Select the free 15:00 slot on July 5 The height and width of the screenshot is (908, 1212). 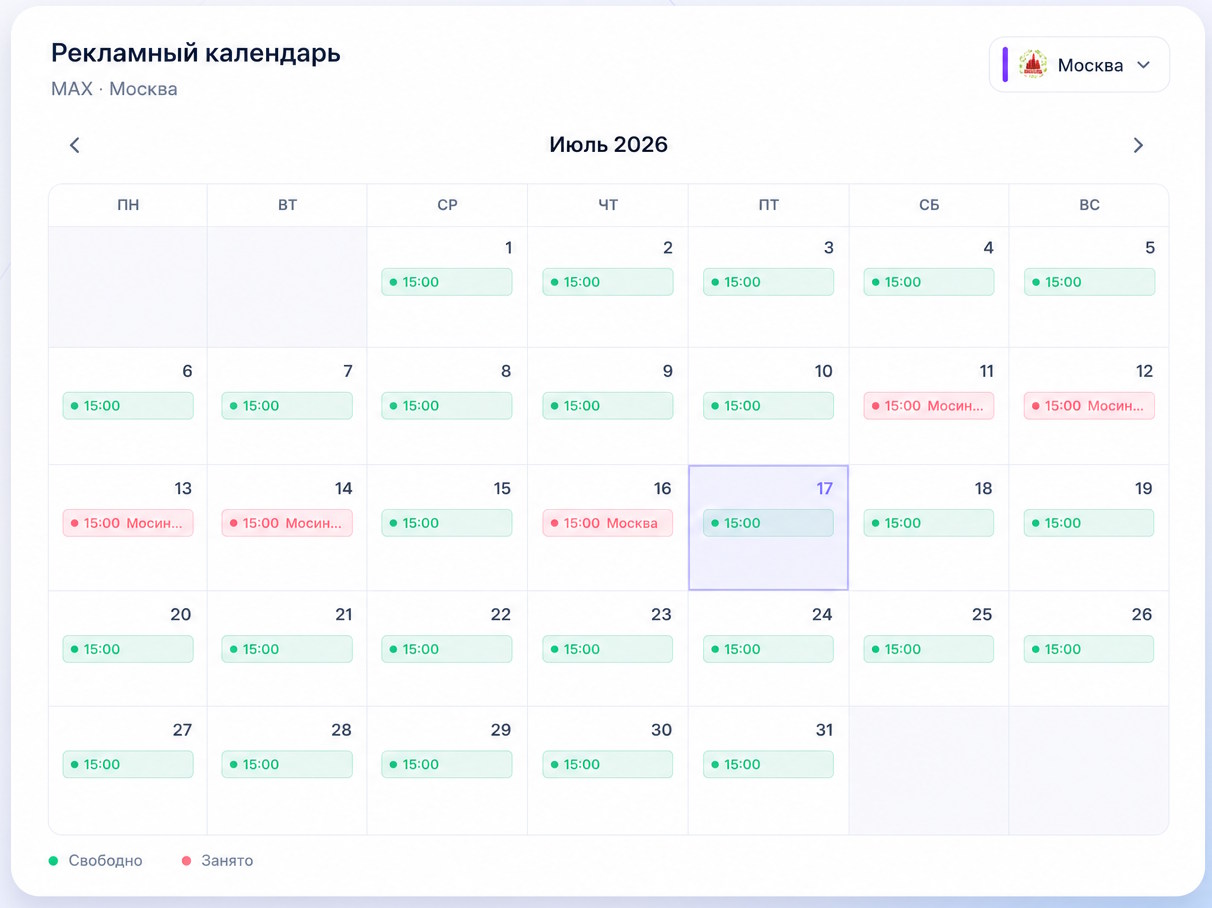[x=1089, y=282]
